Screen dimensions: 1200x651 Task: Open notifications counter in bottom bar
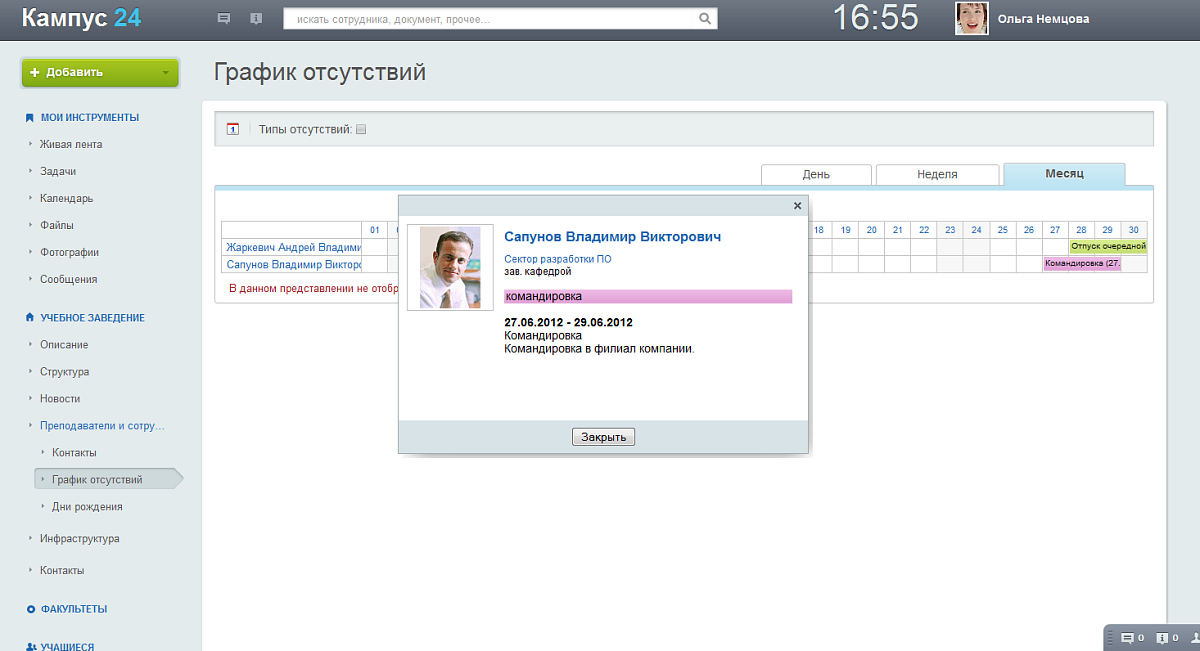[x=1166, y=638]
